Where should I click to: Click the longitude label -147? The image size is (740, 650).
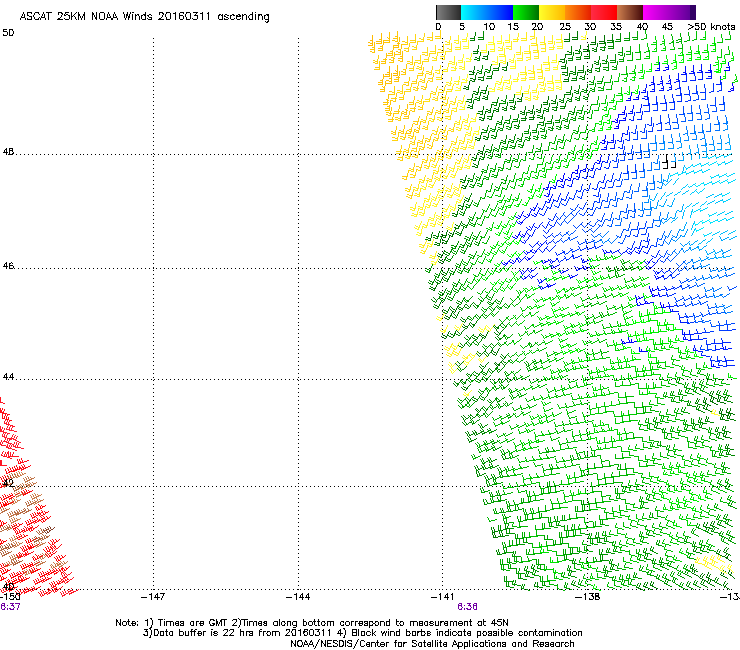tap(153, 597)
